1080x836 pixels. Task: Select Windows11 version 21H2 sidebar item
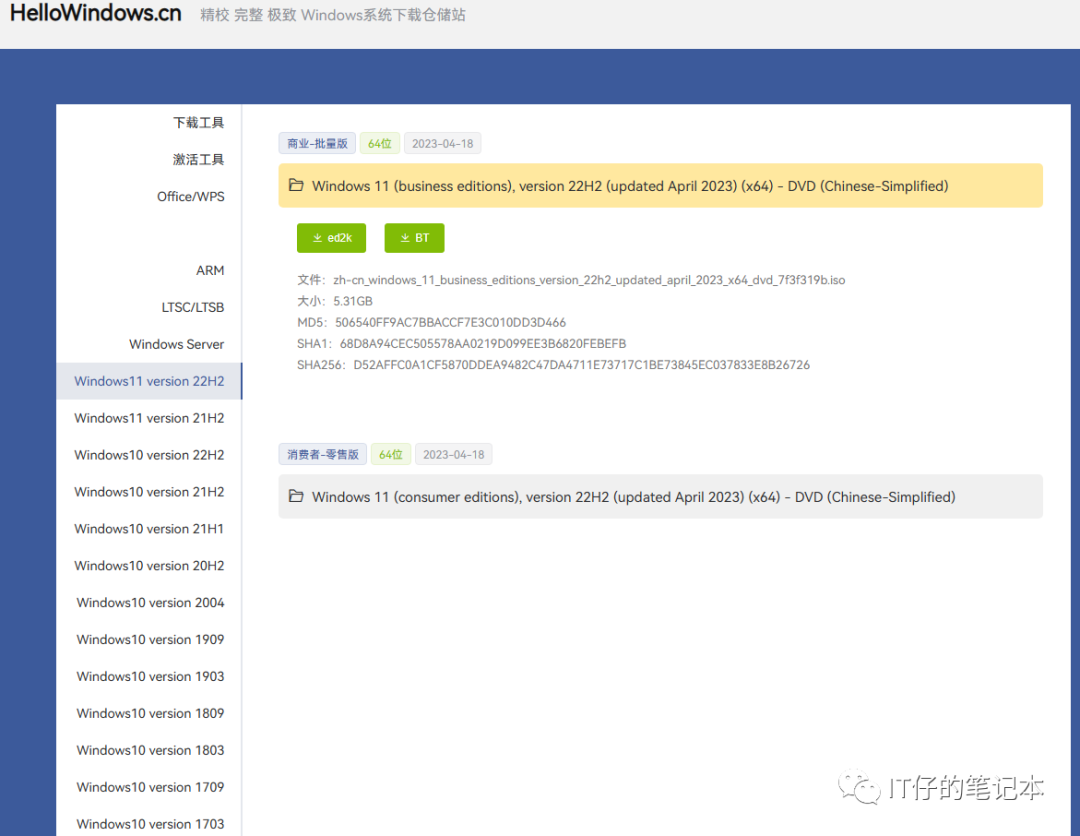(149, 418)
